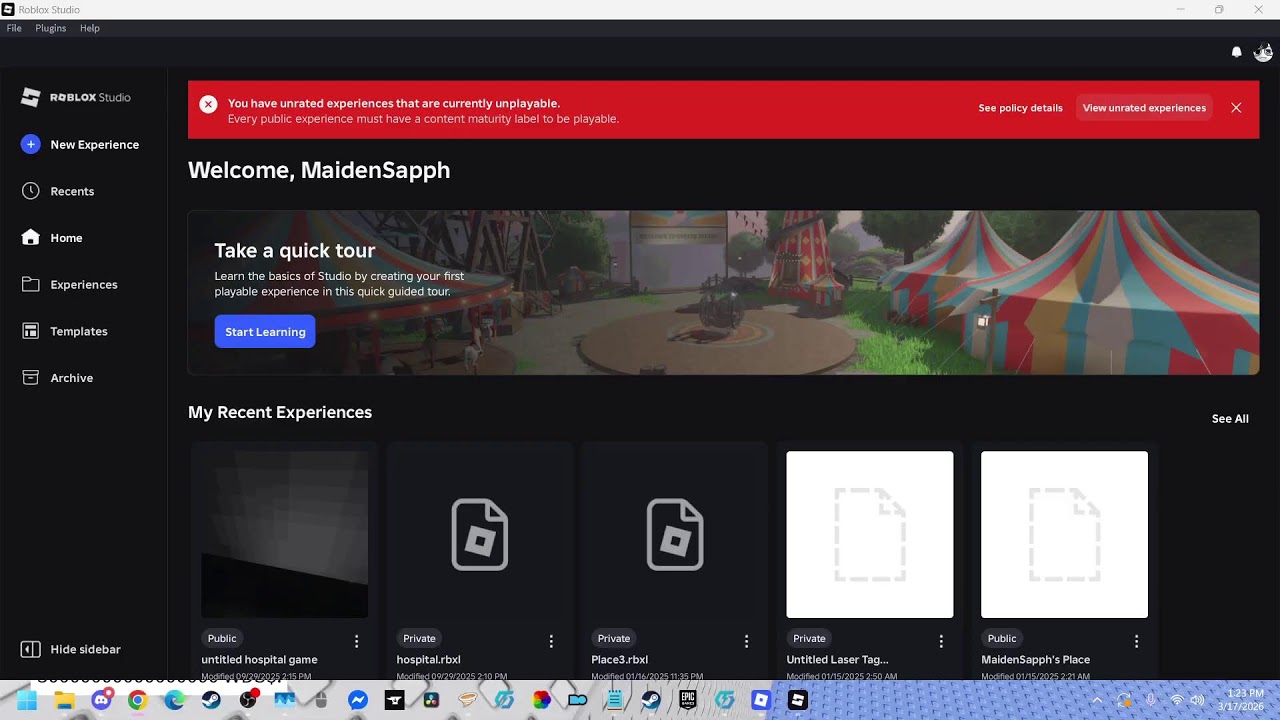Click the 'Welcome, MaidenSapph' heading
This screenshot has height=720, width=1280.
pyautogui.click(x=319, y=170)
